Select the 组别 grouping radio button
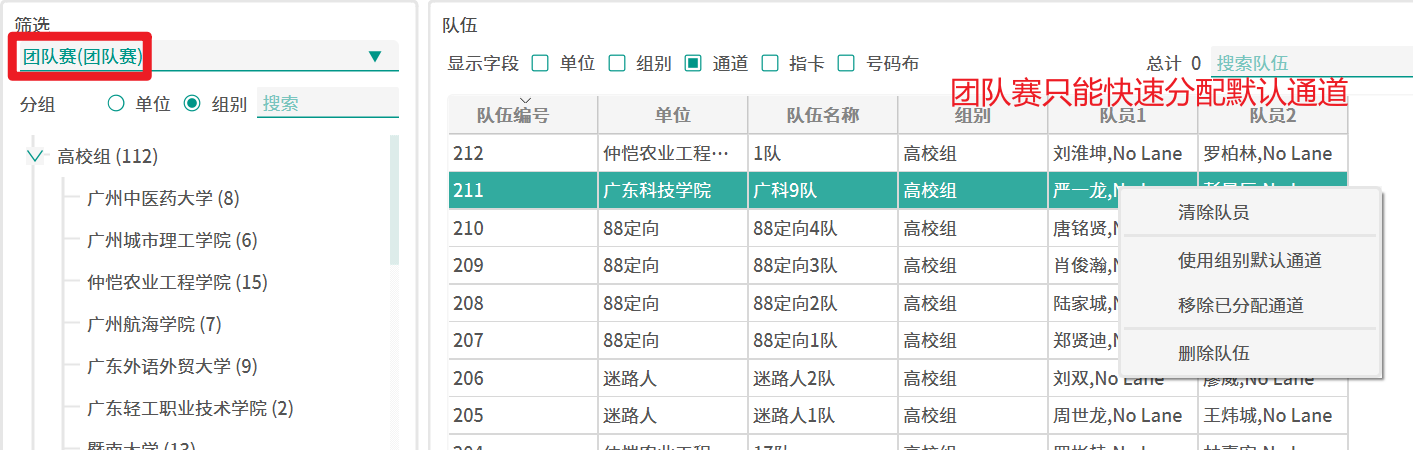 (192, 103)
